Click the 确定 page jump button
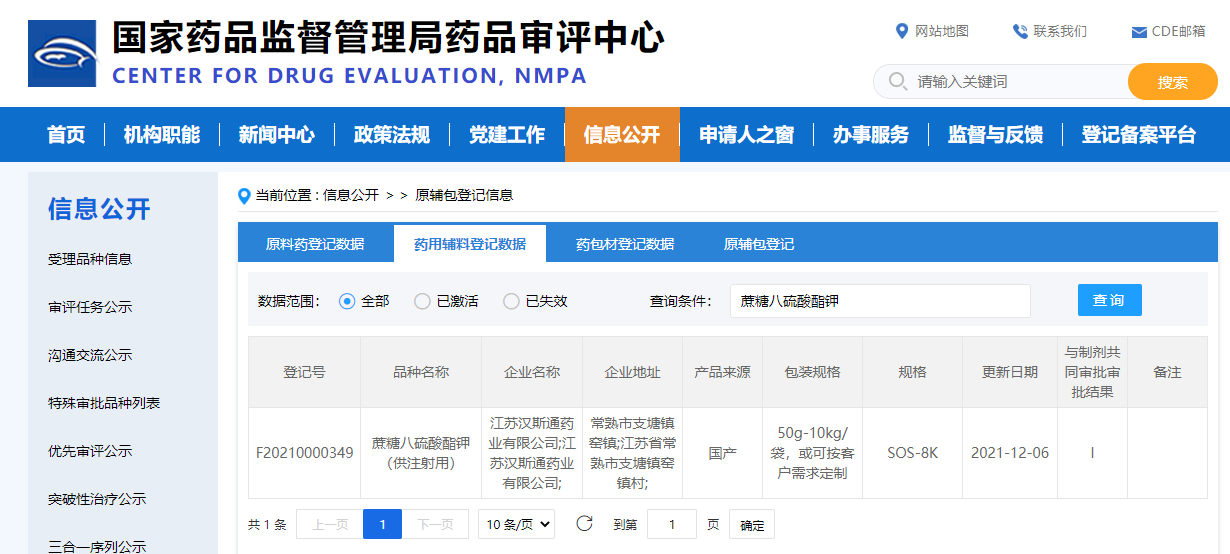Screen dimensions: 1230x554 tap(752, 524)
